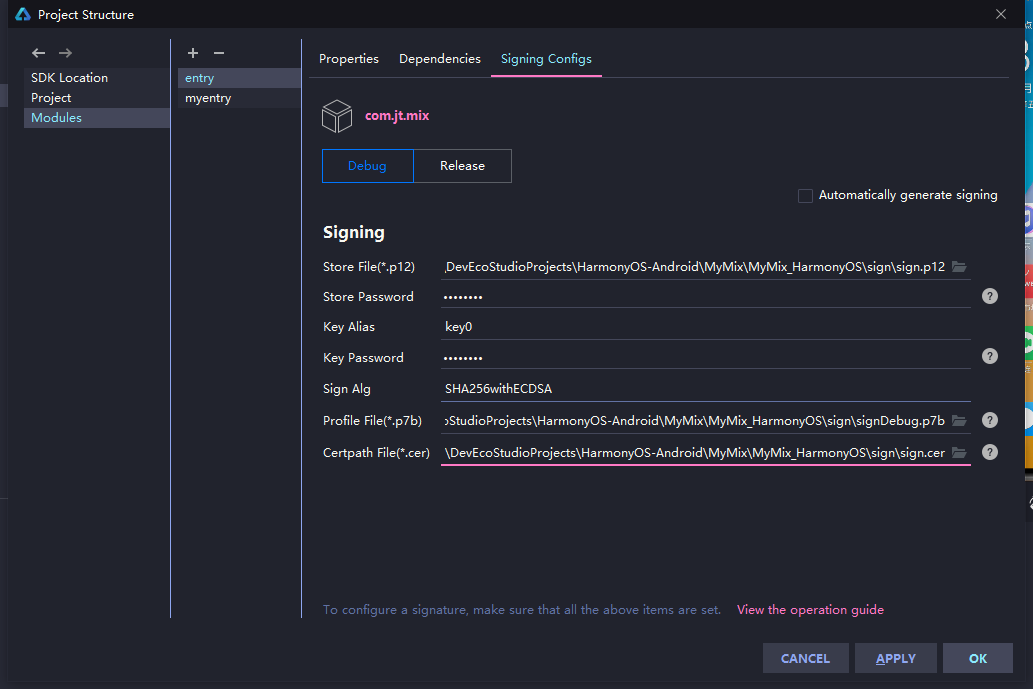Enable Automatically generate signing checkbox
Viewport: 1033px width, 689px height.
(x=805, y=196)
